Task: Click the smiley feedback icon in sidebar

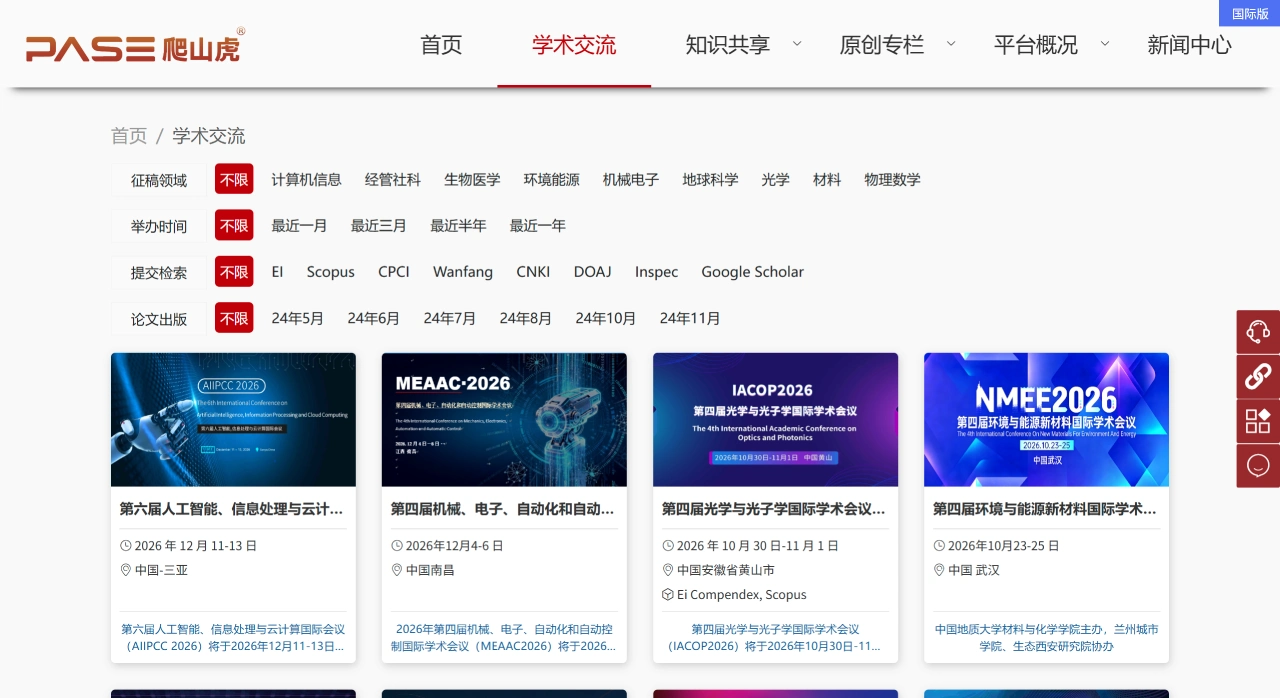Action: (x=1258, y=466)
